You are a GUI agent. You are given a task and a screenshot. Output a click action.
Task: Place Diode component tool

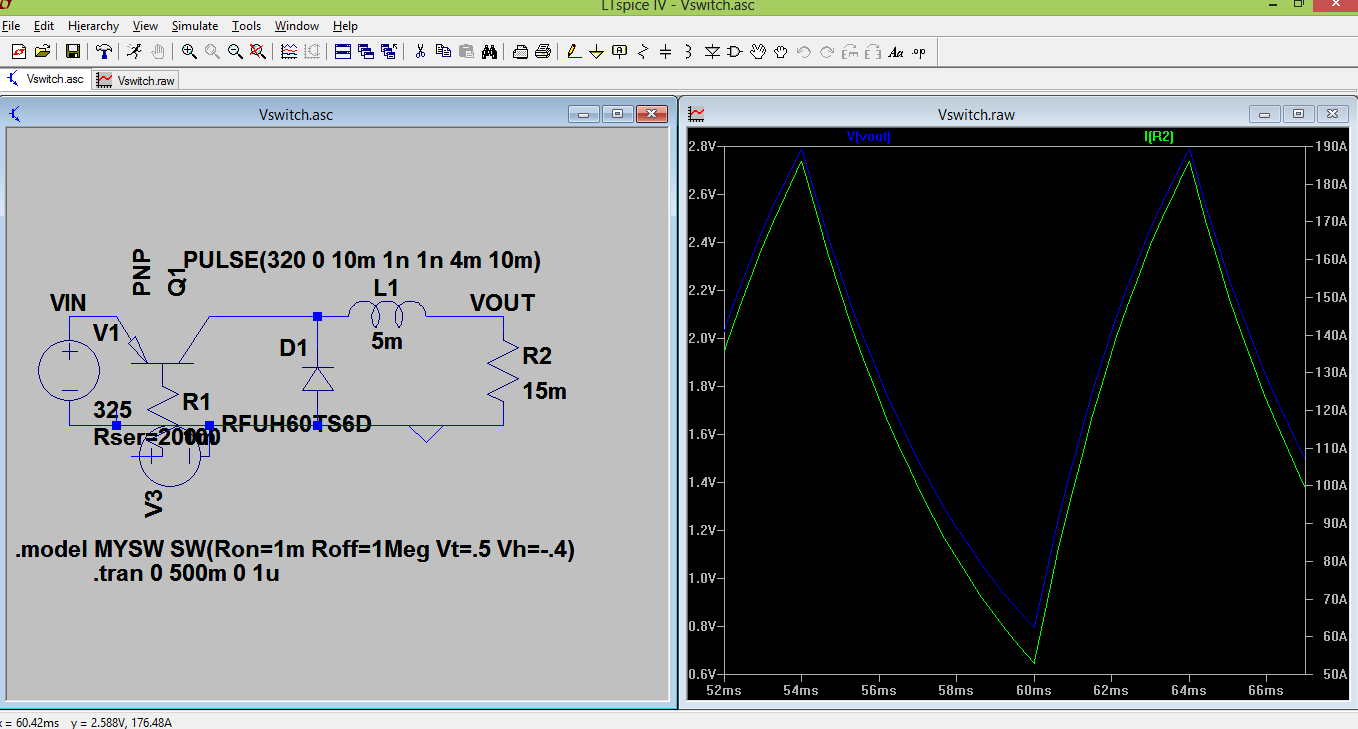tap(712, 51)
